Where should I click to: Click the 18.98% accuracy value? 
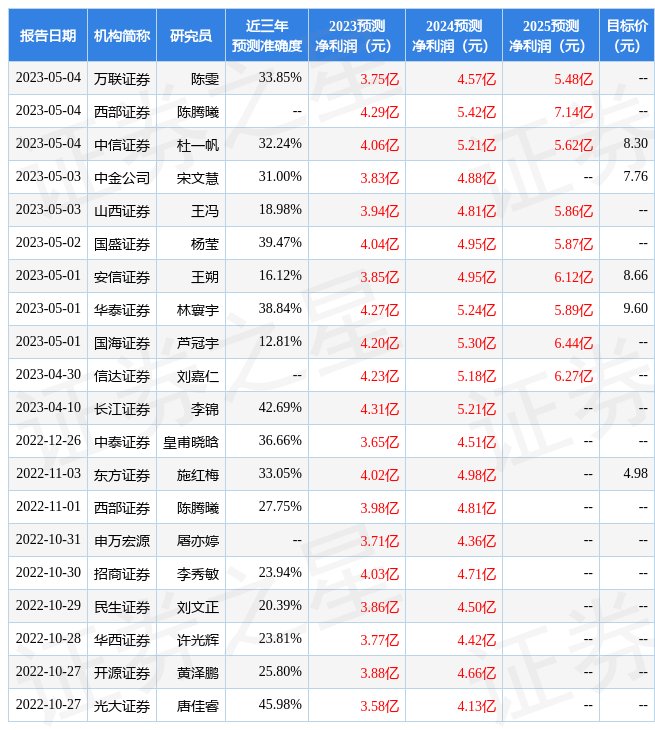pyautogui.click(x=280, y=210)
